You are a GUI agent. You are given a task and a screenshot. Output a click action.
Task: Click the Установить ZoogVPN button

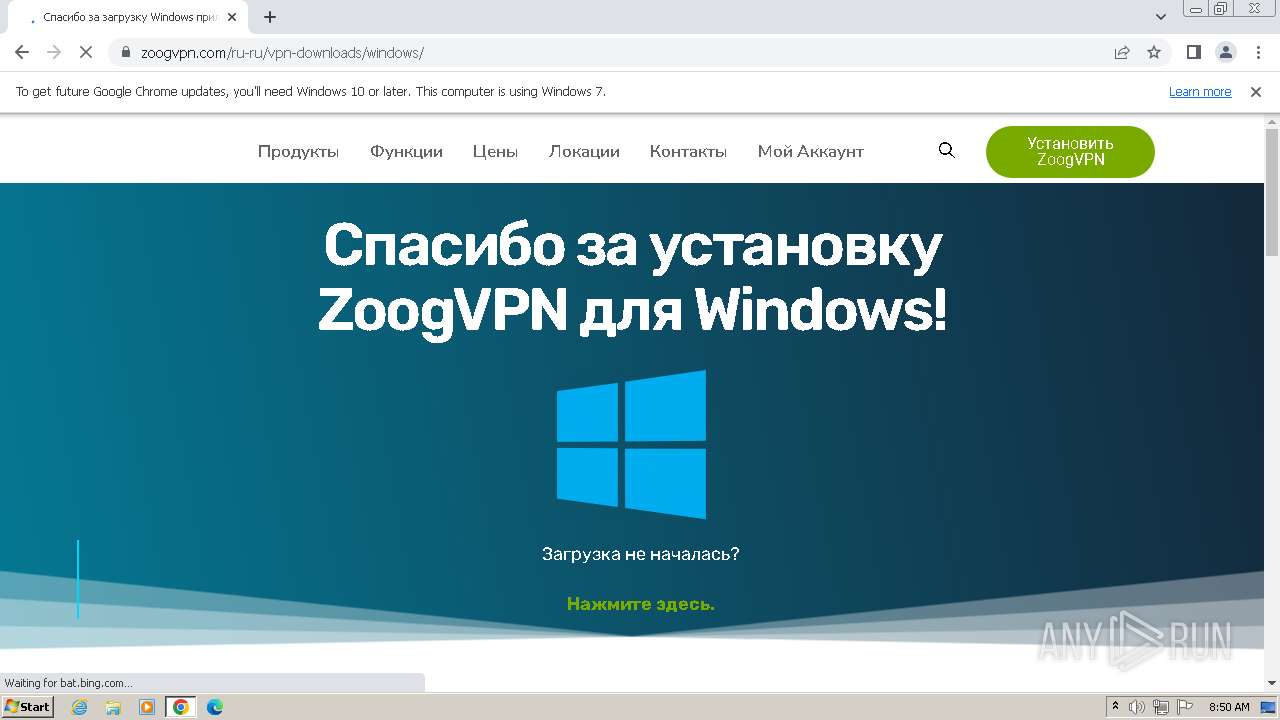click(x=1070, y=152)
